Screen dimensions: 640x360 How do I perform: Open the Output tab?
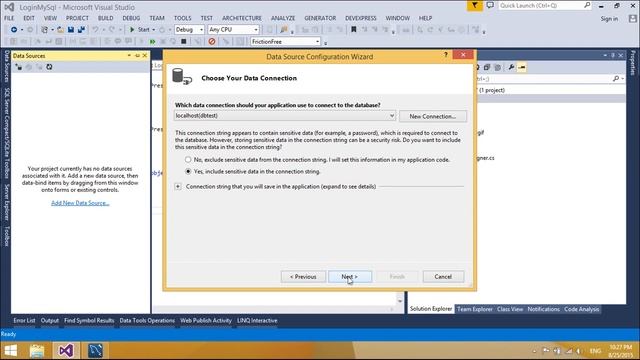pos(50,321)
